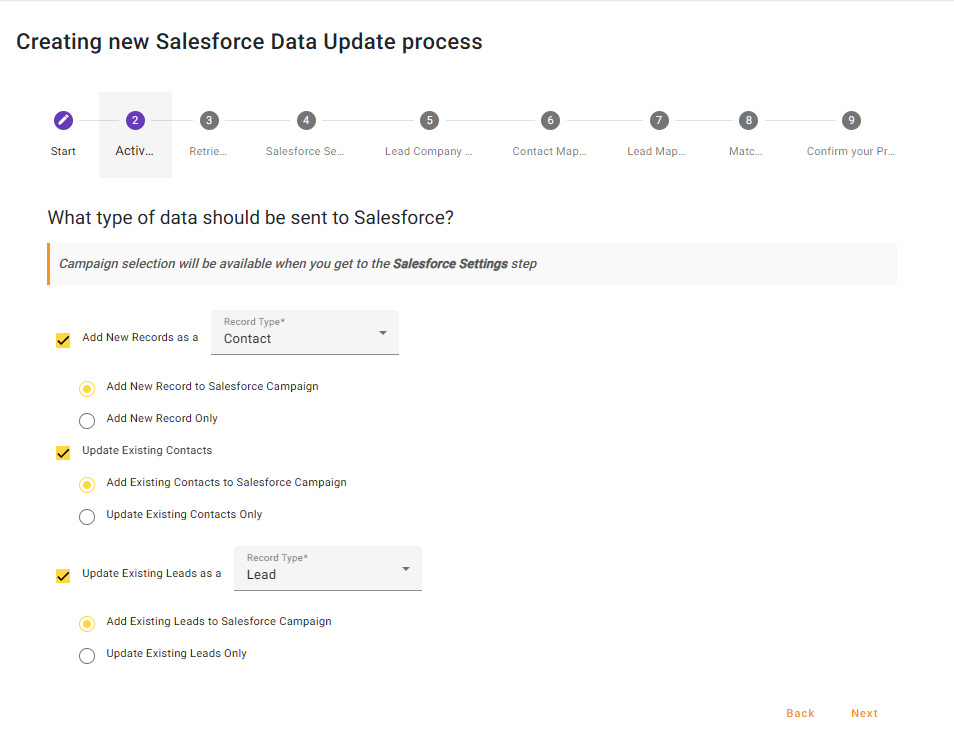This screenshot has height=754, width=954.
Task: Select Update Existing Contacts Only radio
Action: 87,516
